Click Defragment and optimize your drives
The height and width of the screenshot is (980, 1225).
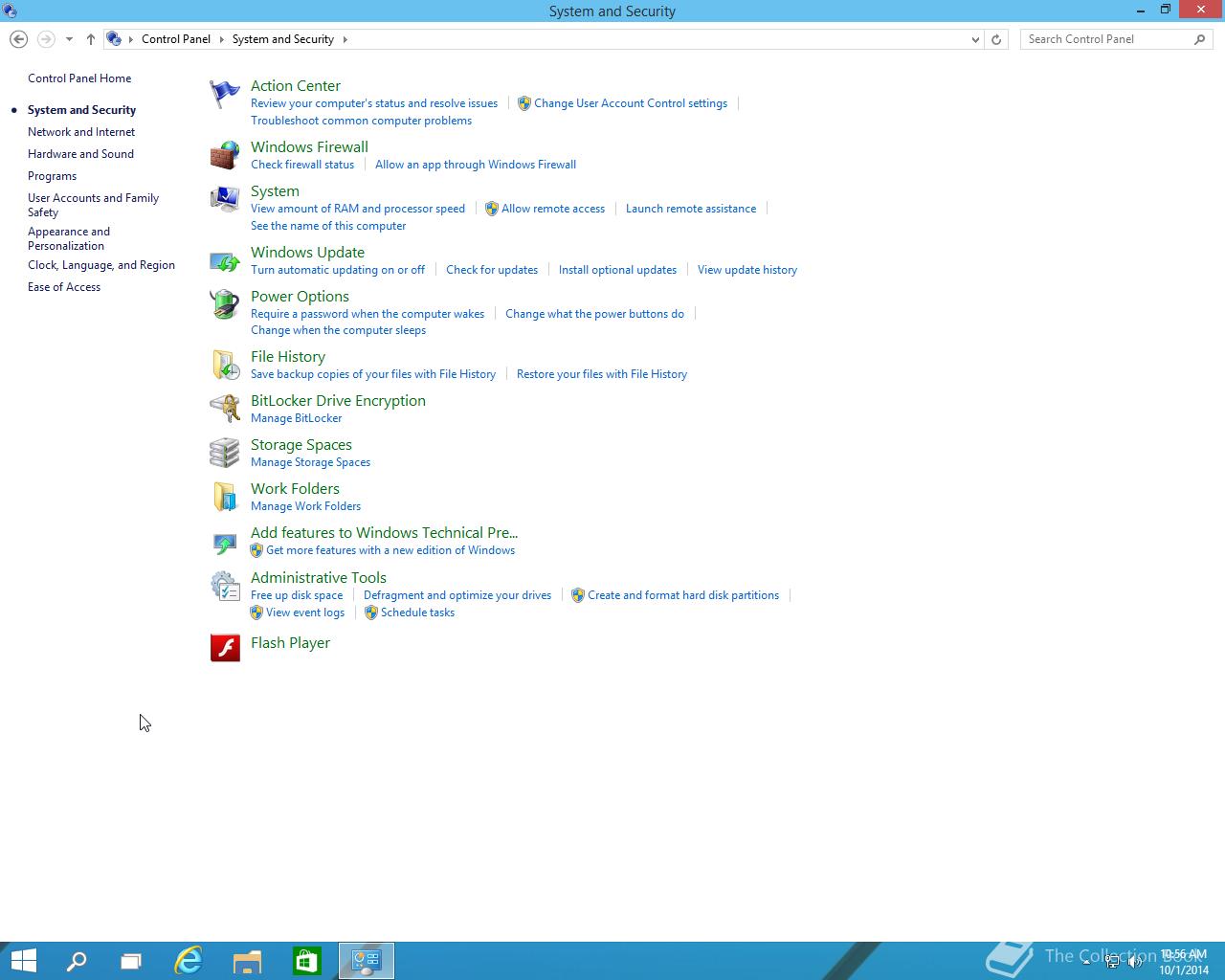(457, 595)
